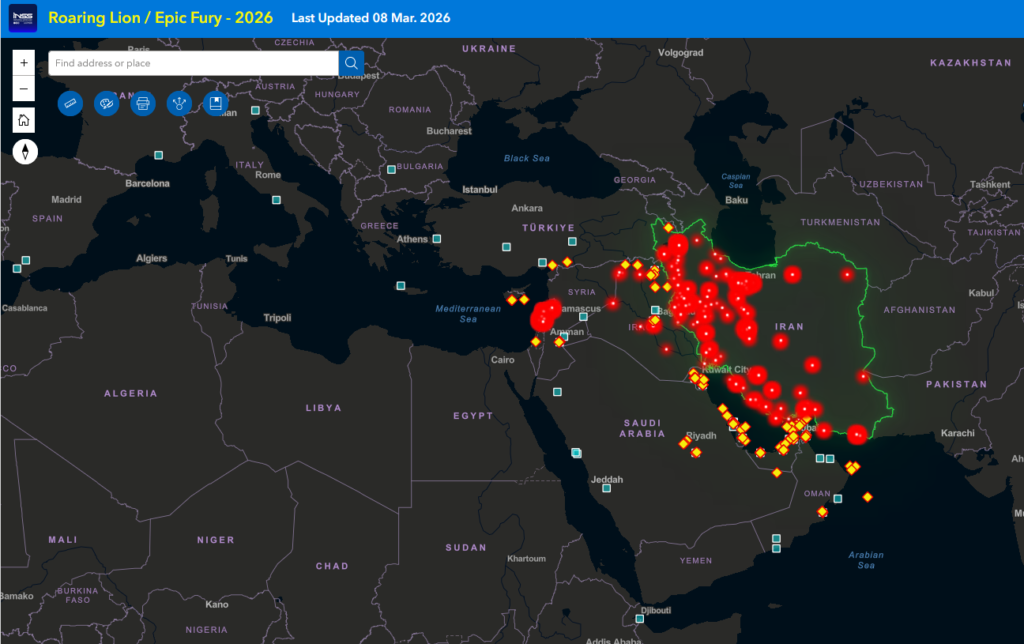The width and height of the screenshot is (1024, 644).
Task: Return to the default map view with the home icon
Action: click(25, 120)
